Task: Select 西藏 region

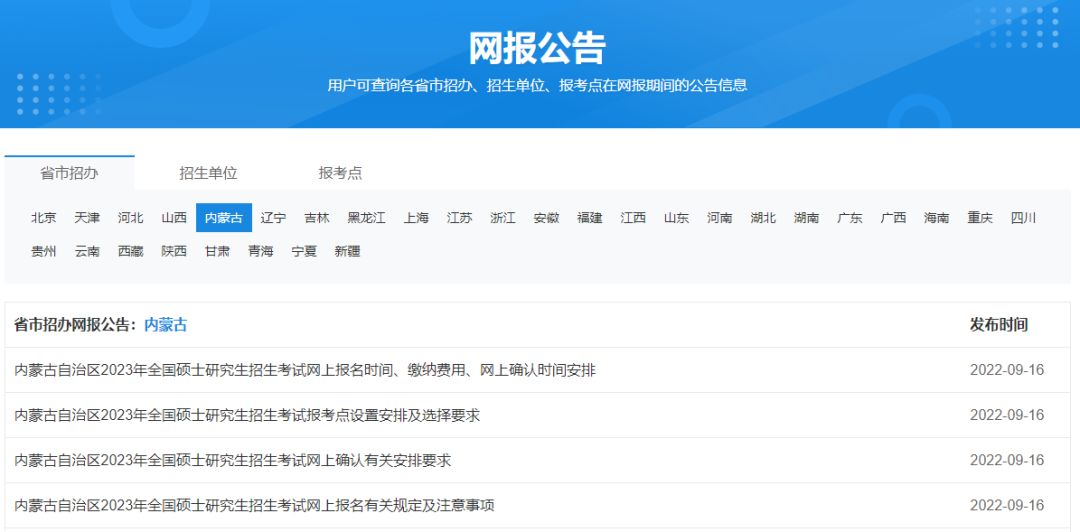Action: pos(130,252)
